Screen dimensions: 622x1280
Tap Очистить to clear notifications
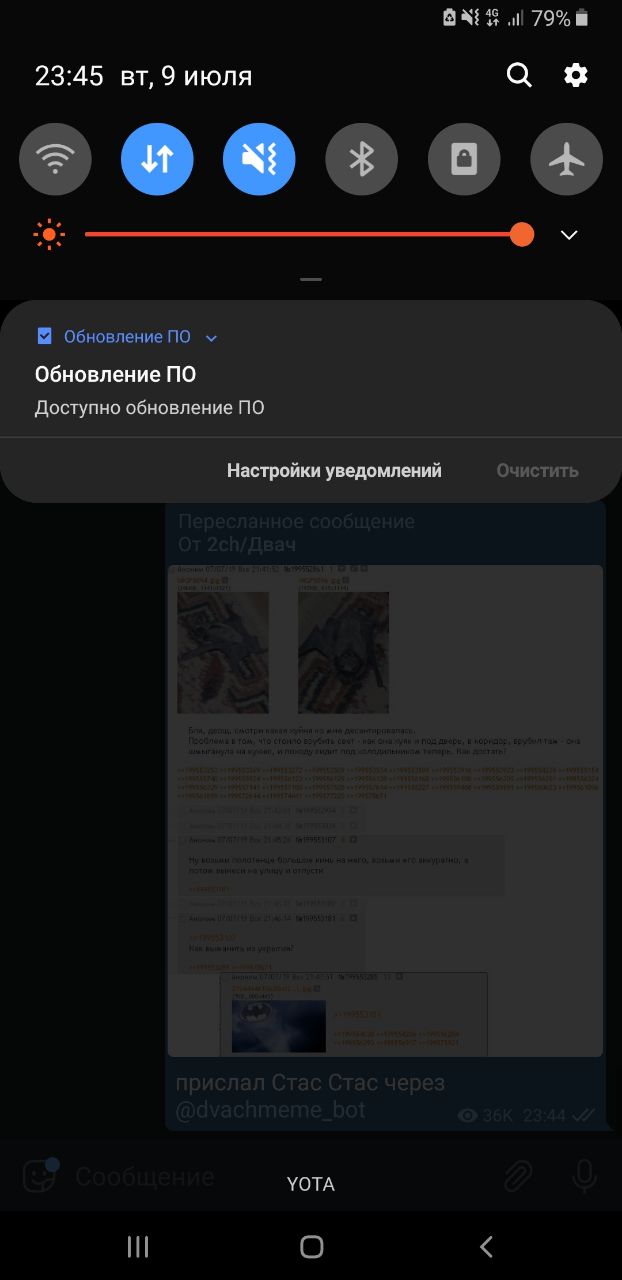537,470
